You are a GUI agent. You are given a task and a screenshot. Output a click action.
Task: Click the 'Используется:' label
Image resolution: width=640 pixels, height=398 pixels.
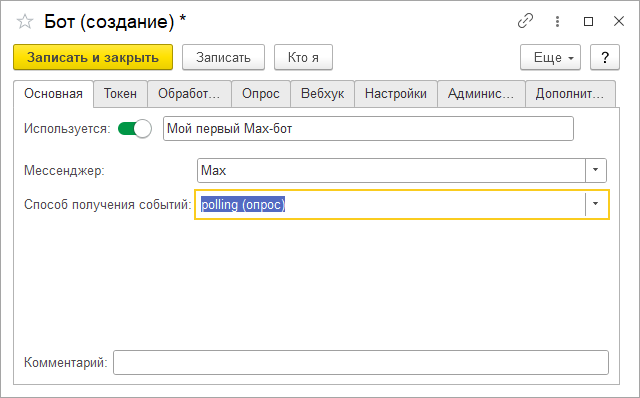click(x=67, y=129)
